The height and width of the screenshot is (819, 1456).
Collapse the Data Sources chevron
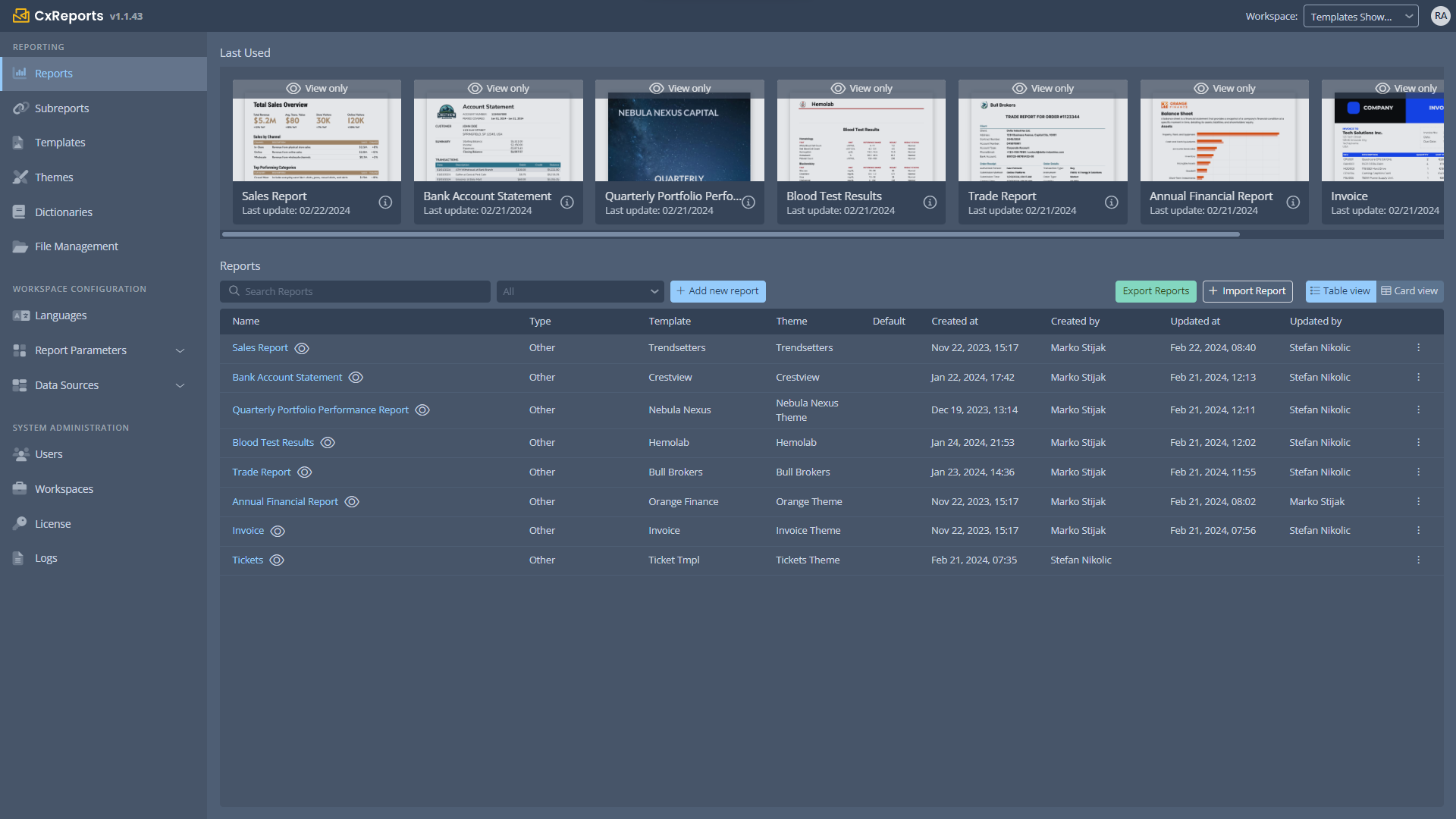(180, 385)
